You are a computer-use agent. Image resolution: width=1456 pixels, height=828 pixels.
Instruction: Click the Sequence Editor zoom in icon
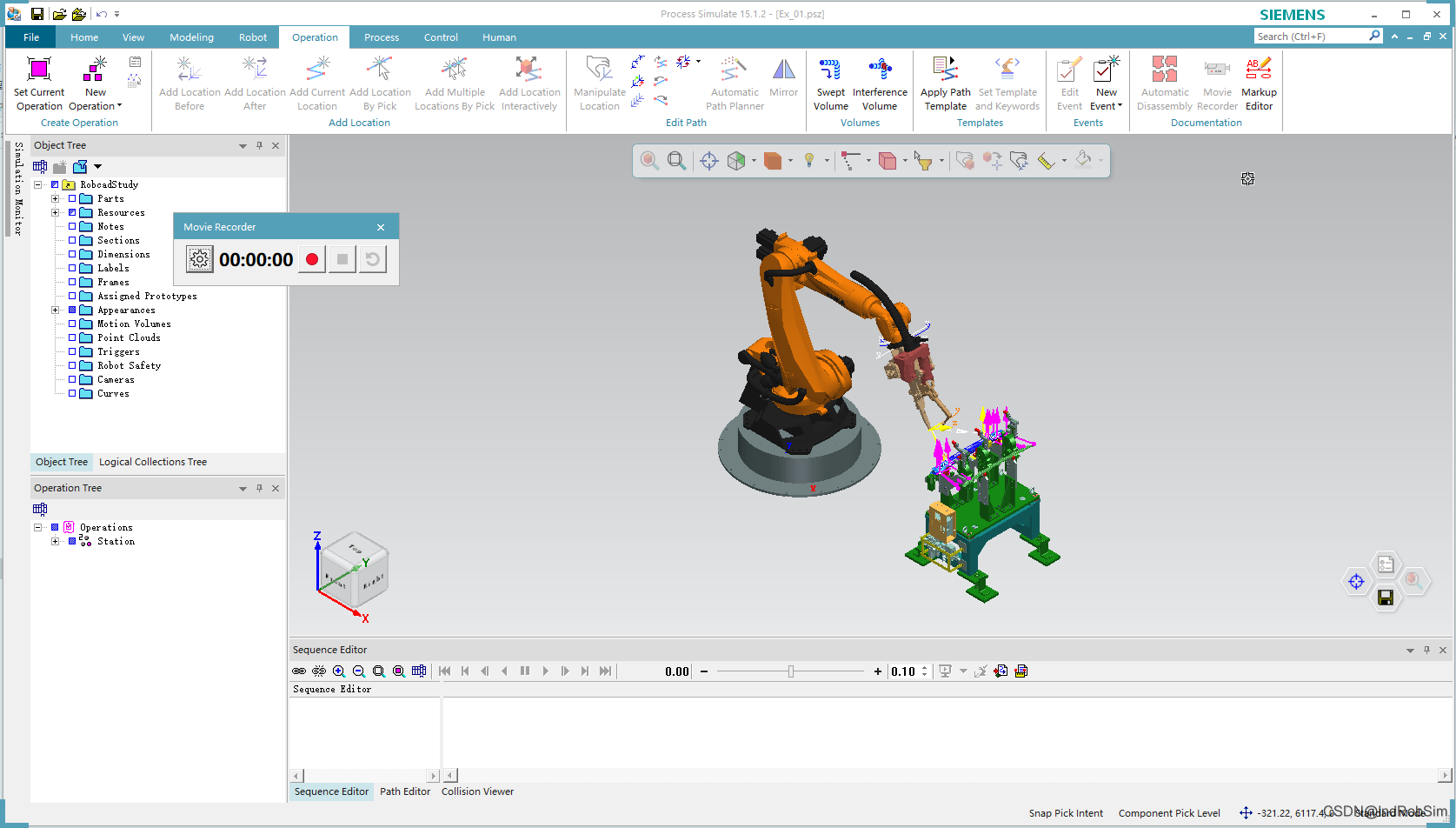pyautogui.click(x=339, y=671)
